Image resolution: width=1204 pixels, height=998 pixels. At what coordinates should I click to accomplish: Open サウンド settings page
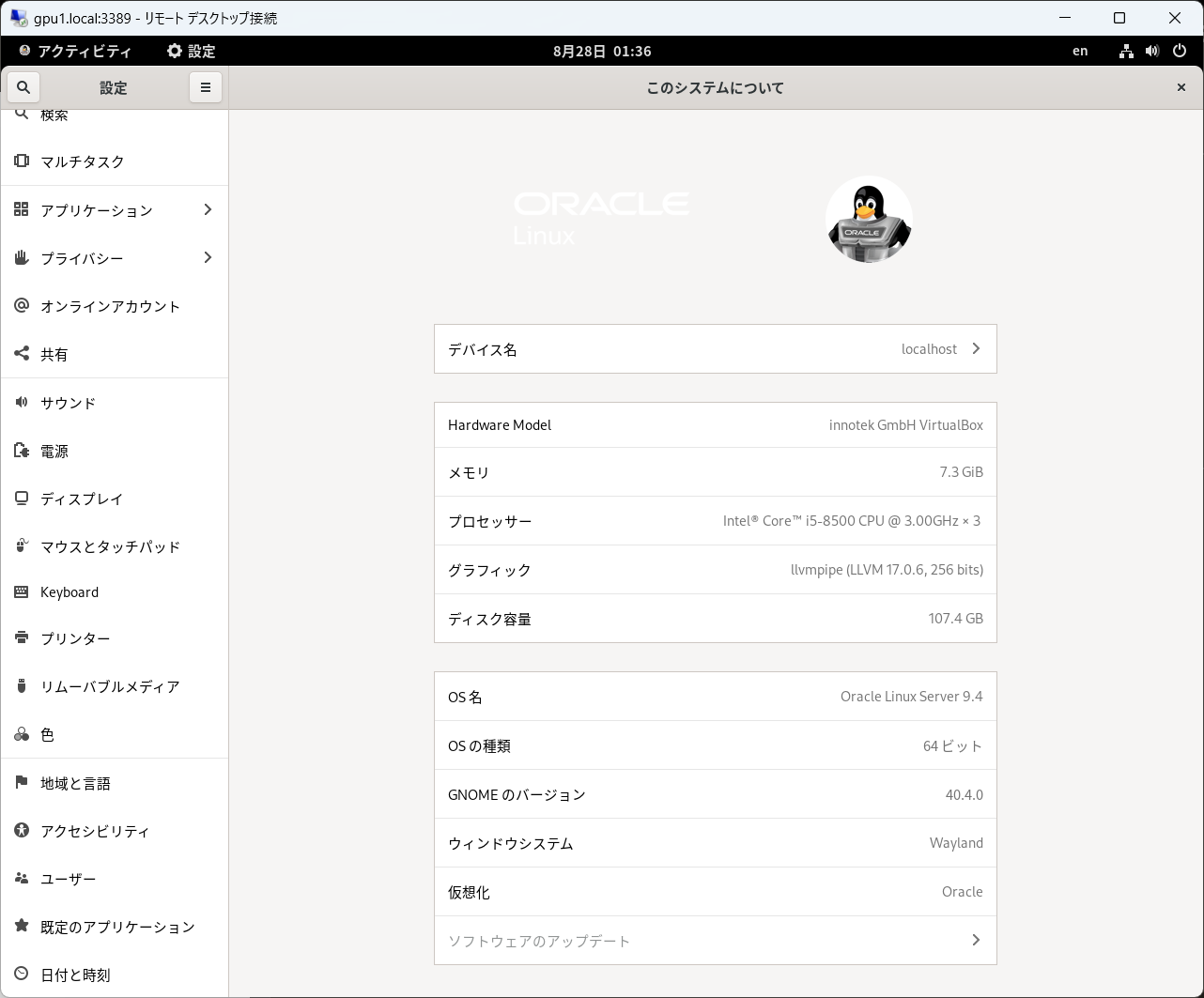115,403
